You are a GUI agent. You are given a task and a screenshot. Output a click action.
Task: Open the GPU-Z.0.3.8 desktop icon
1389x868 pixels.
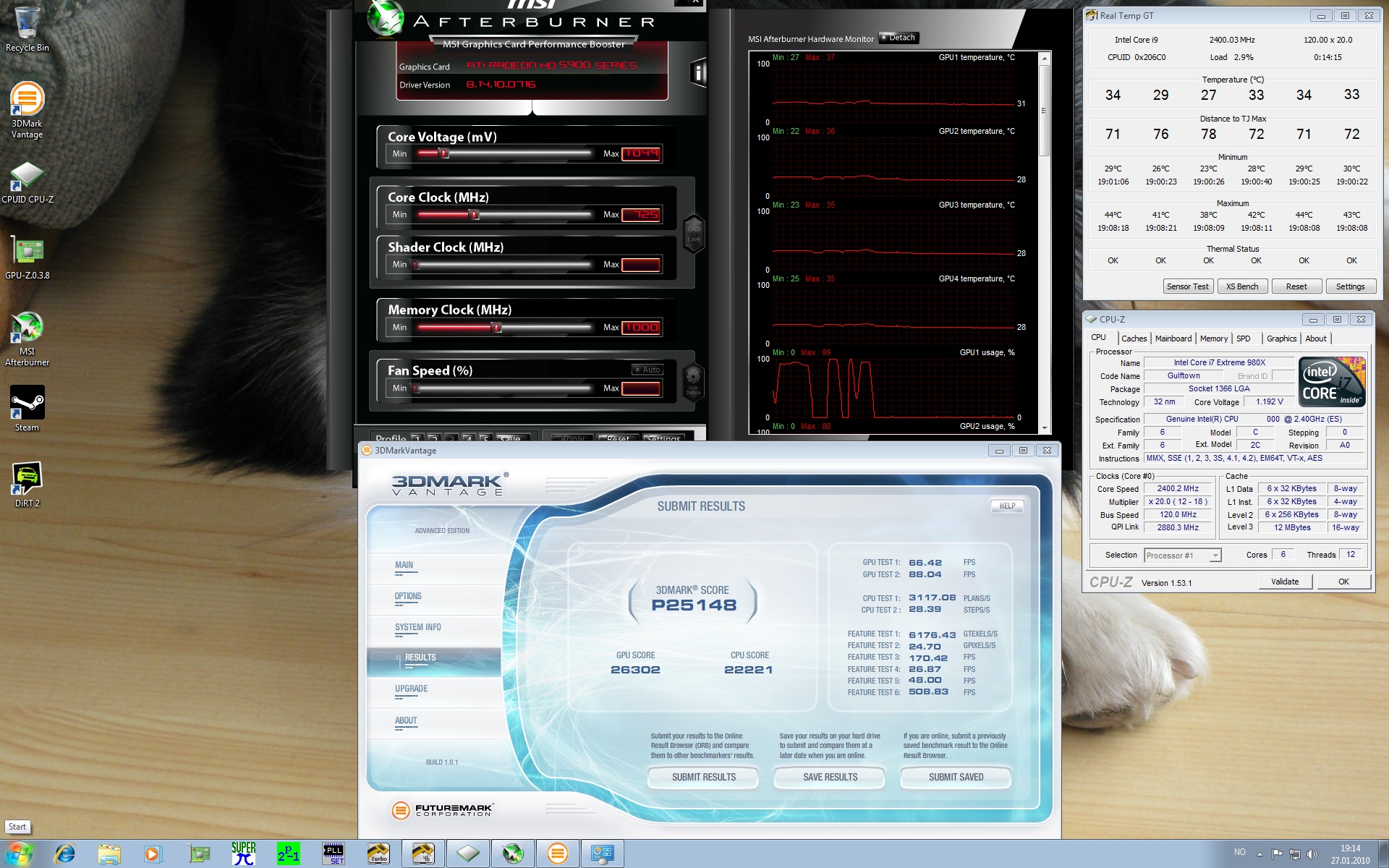click(27, 258)
